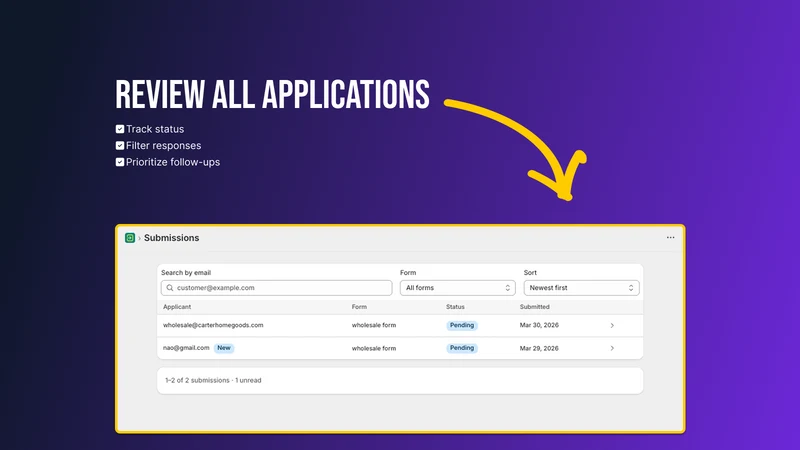Click the Submitted column header
The width and height of the screenshot is (800, 450).
click(x=535, y=307)
